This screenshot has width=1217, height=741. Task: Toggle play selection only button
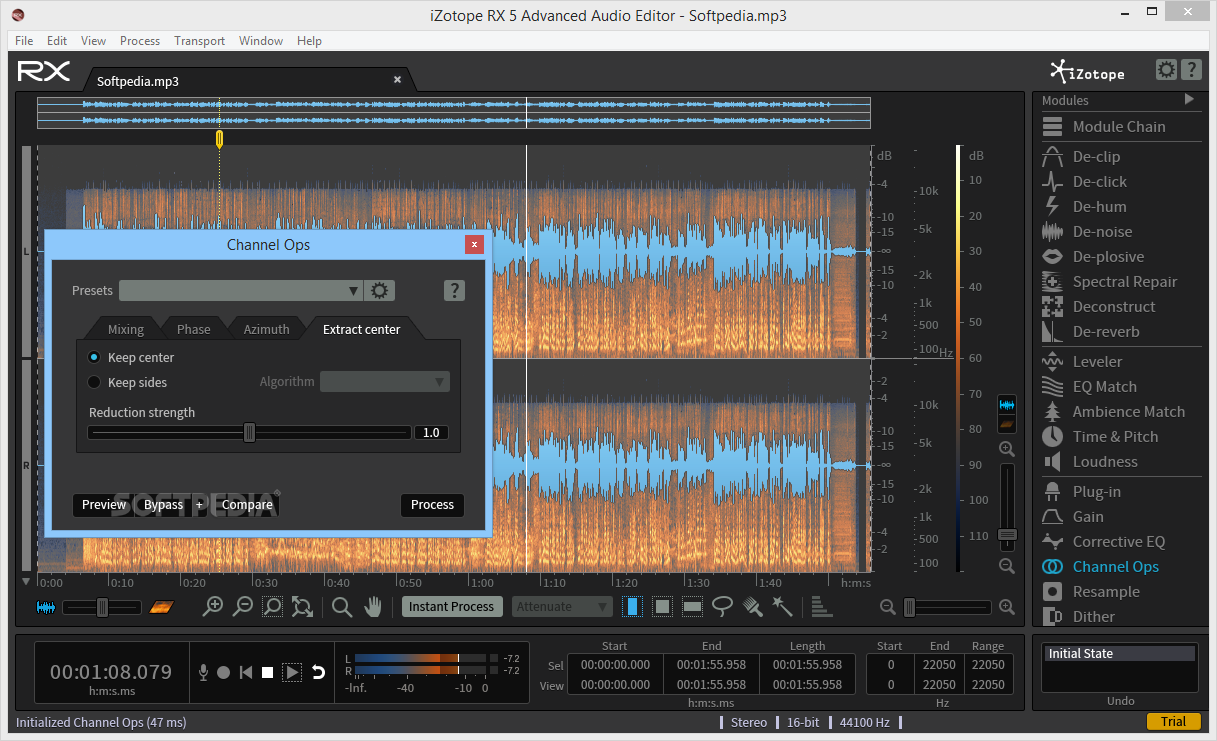click(x=292, y=673)
